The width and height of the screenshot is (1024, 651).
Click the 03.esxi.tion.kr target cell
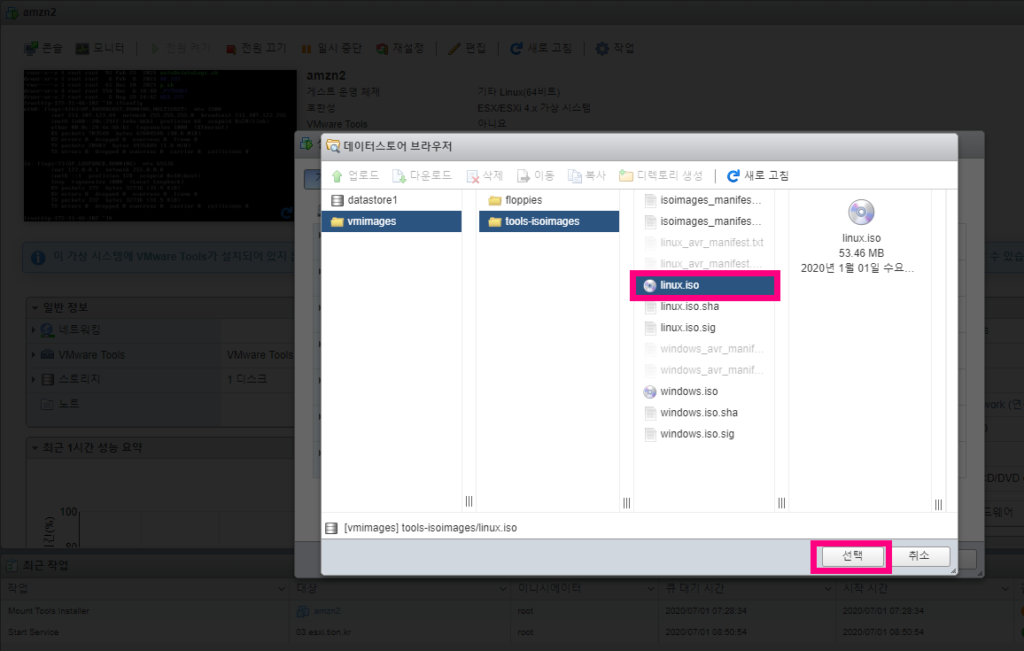click(323, 632)
